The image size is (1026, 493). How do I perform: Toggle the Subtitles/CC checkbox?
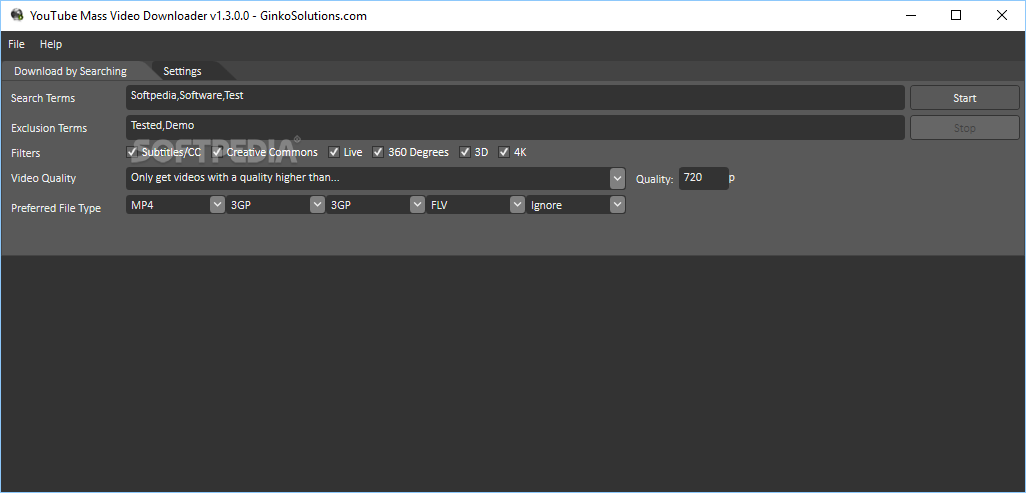(x=132, y=152)
